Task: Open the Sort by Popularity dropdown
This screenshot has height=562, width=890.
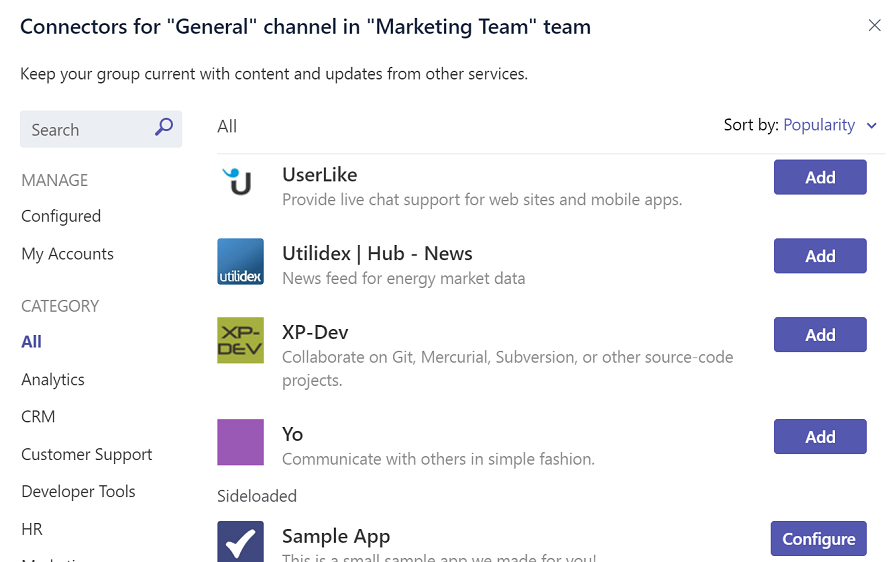Action: 819,125
